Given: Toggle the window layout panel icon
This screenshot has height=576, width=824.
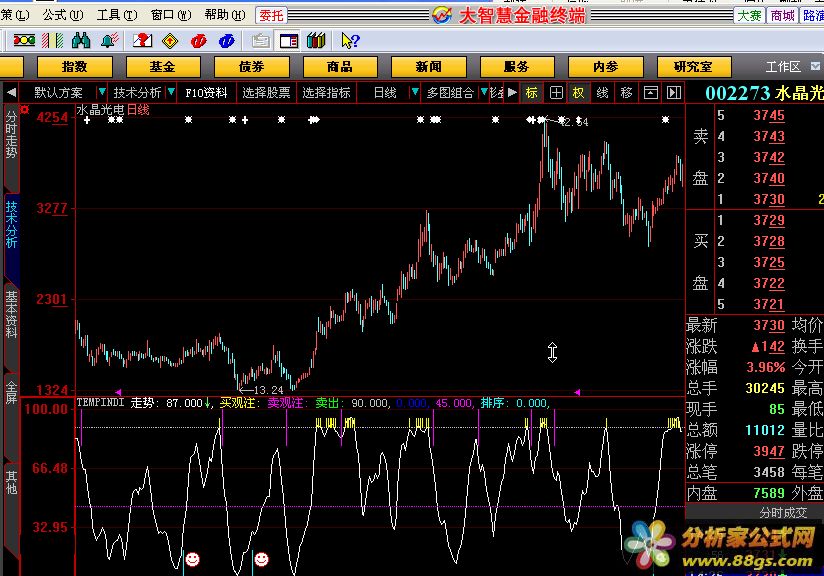Looking at the screenshot, I should [289, 40].
